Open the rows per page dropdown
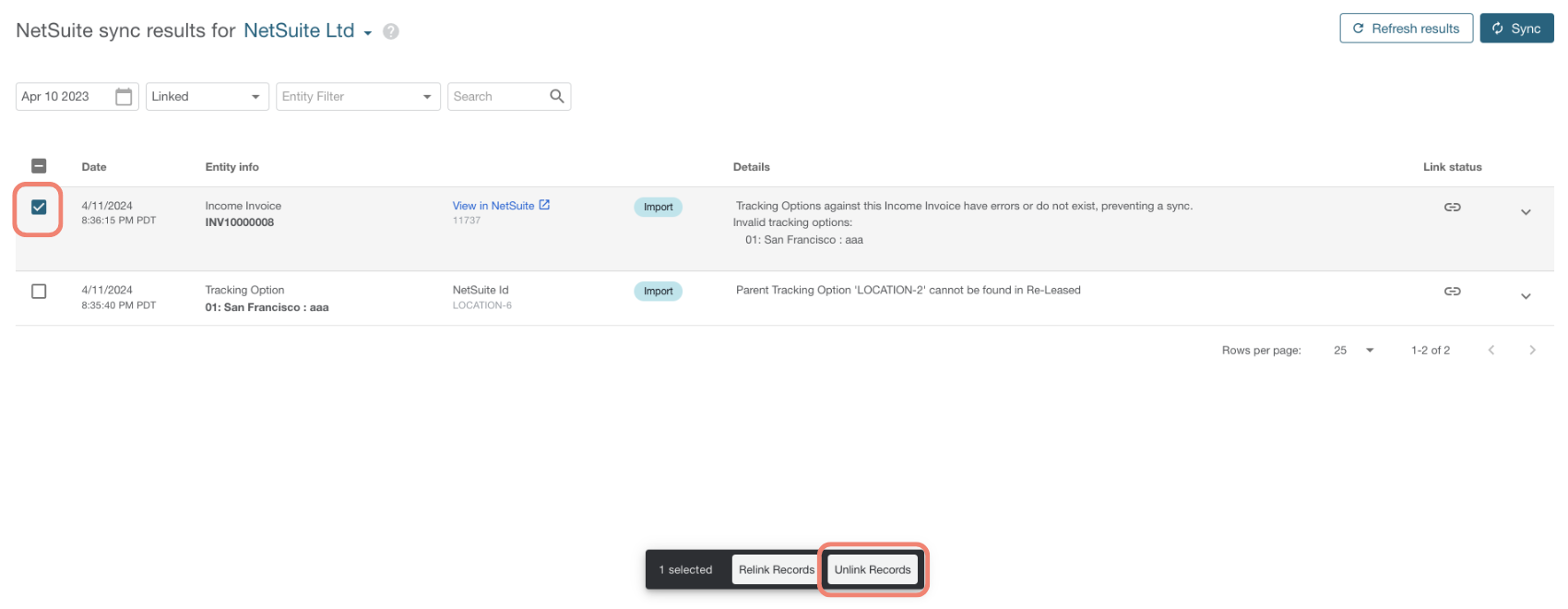 pos(1354,351)
